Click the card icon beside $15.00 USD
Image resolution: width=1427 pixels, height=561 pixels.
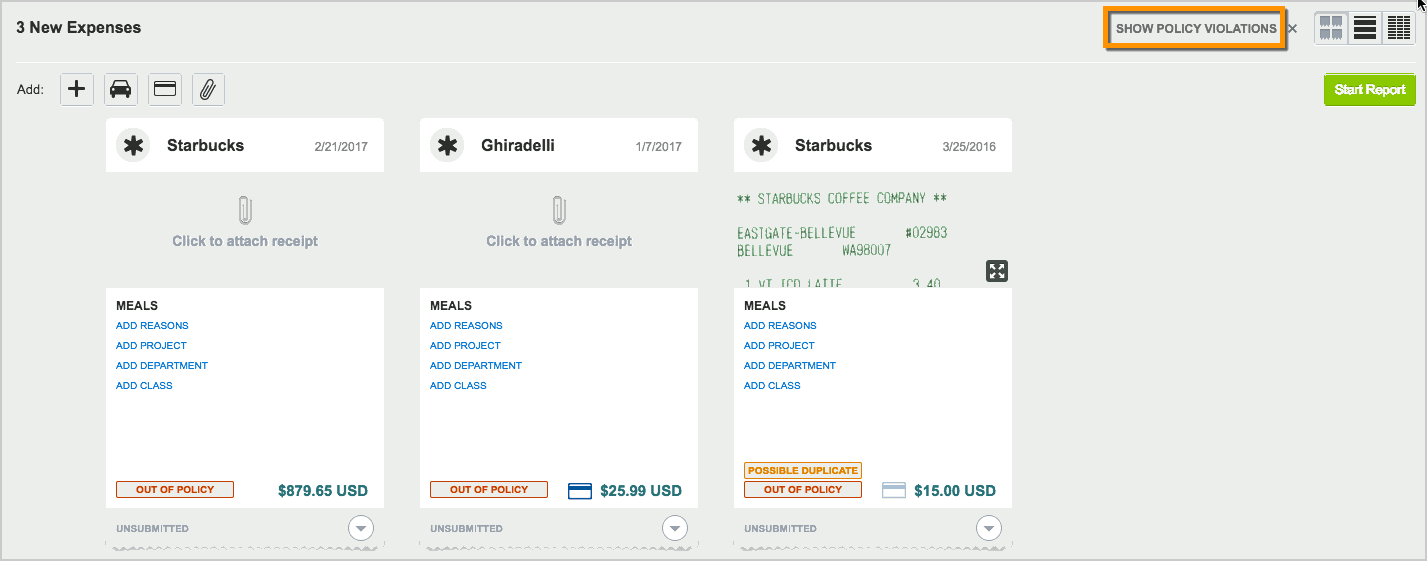click(894, 491)
